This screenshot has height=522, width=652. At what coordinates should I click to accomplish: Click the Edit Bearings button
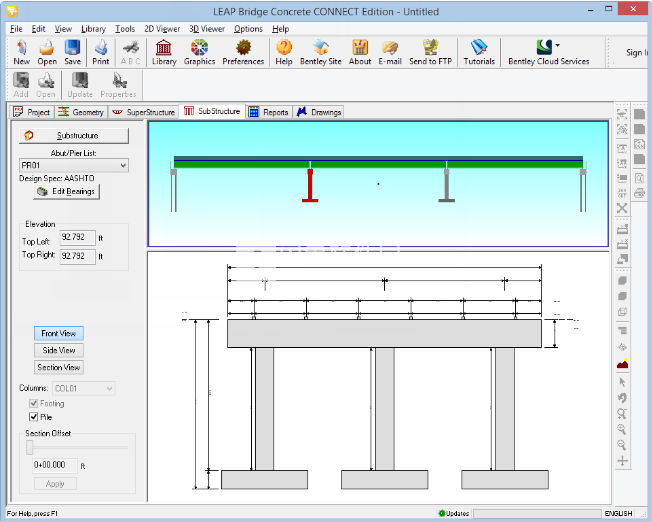pyautogui.click(x=67, y=191)
